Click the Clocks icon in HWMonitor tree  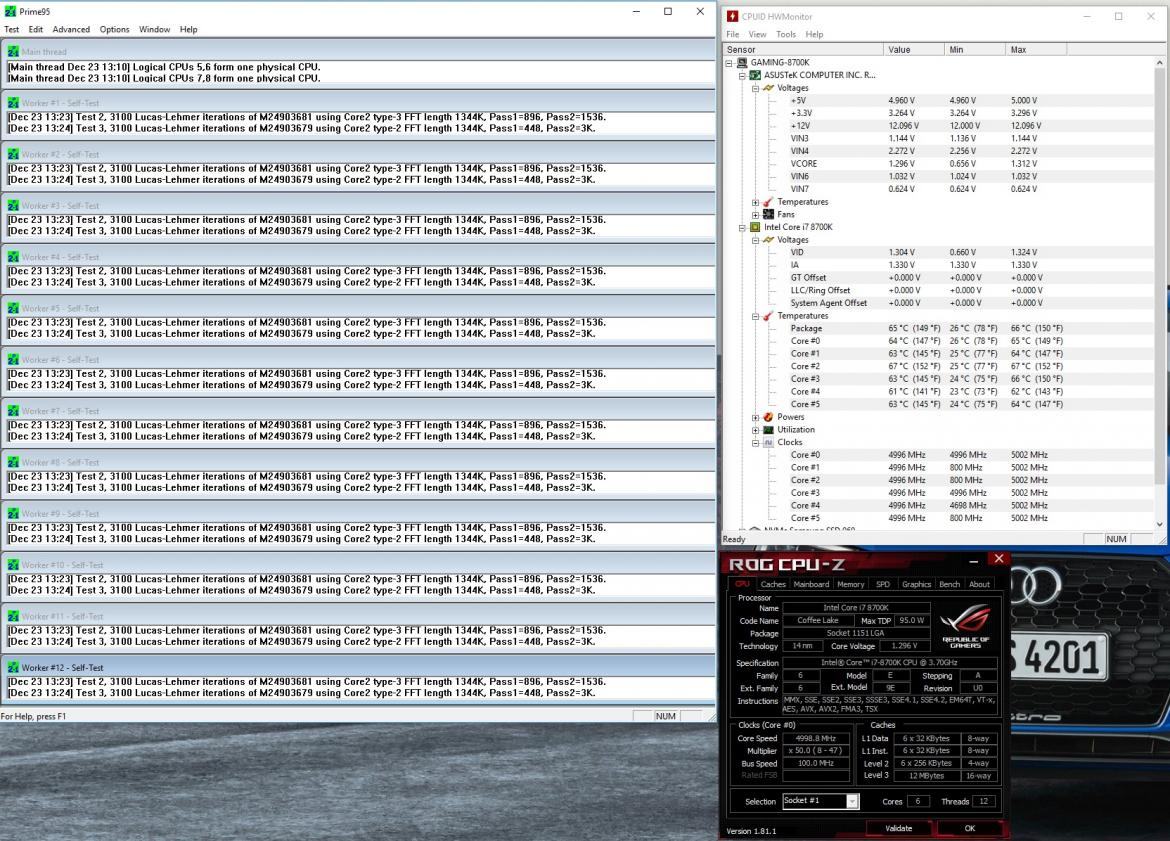click(769, 443)
